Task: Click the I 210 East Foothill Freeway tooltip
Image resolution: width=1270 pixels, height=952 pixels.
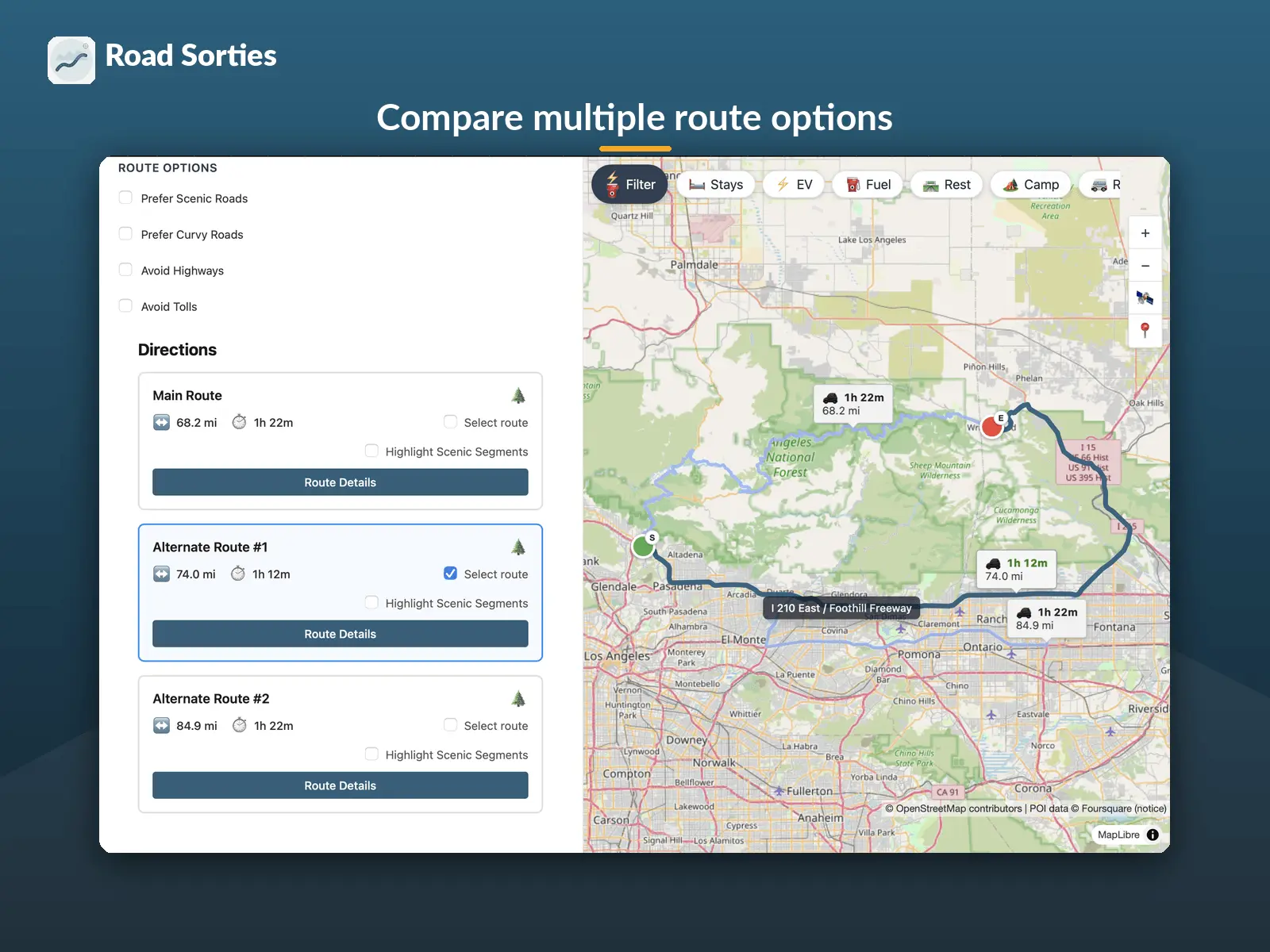Action: 841,608
